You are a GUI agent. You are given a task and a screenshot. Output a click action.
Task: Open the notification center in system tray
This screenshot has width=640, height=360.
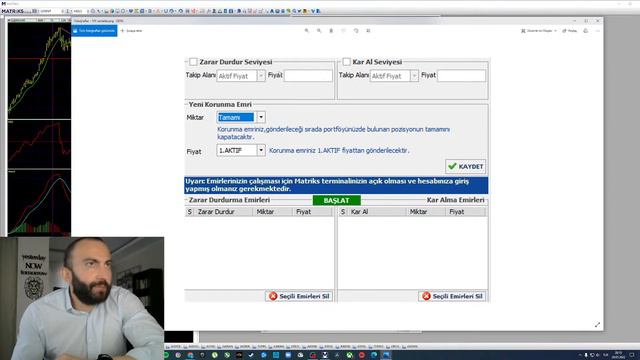[x=632, y=355]
